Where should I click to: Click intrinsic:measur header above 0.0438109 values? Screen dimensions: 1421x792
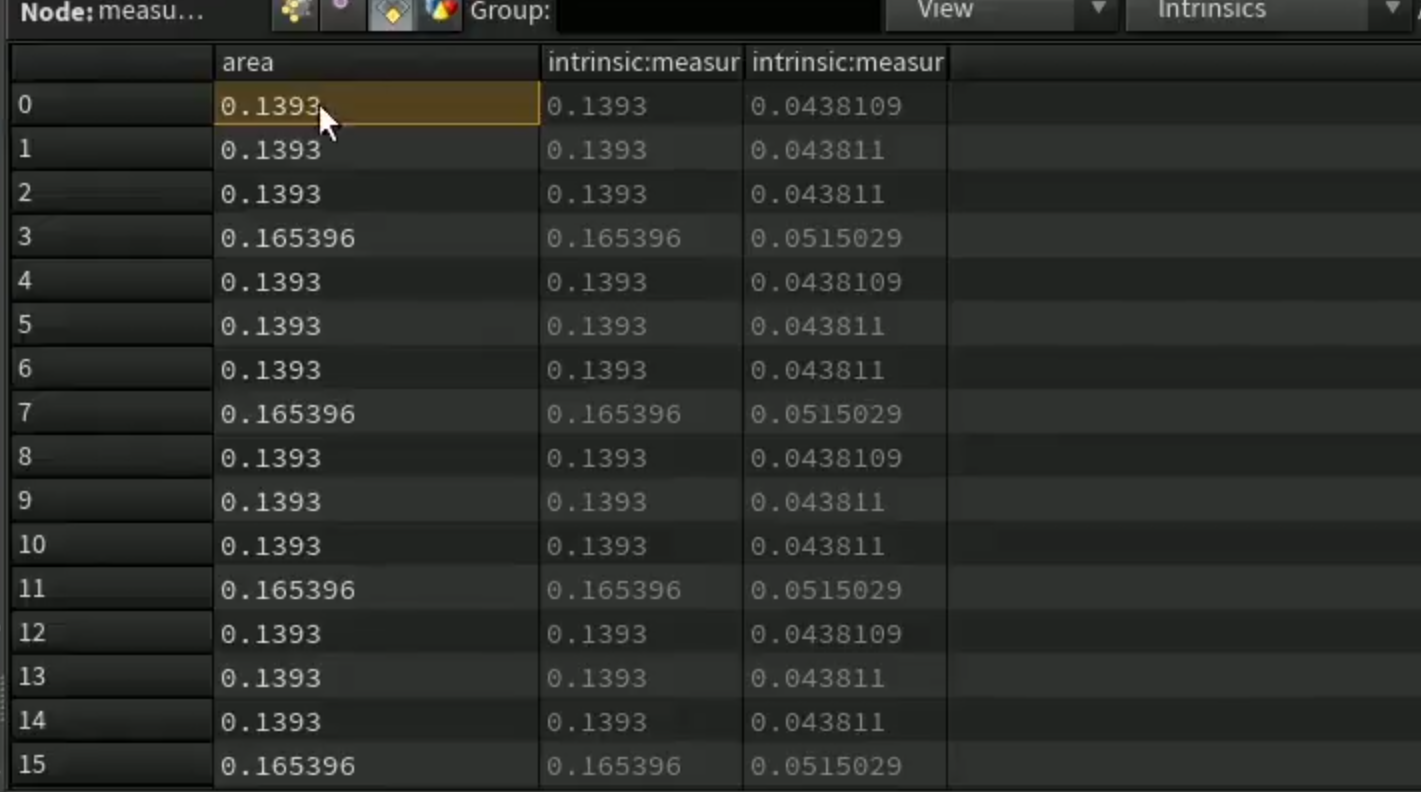(846, 62)
